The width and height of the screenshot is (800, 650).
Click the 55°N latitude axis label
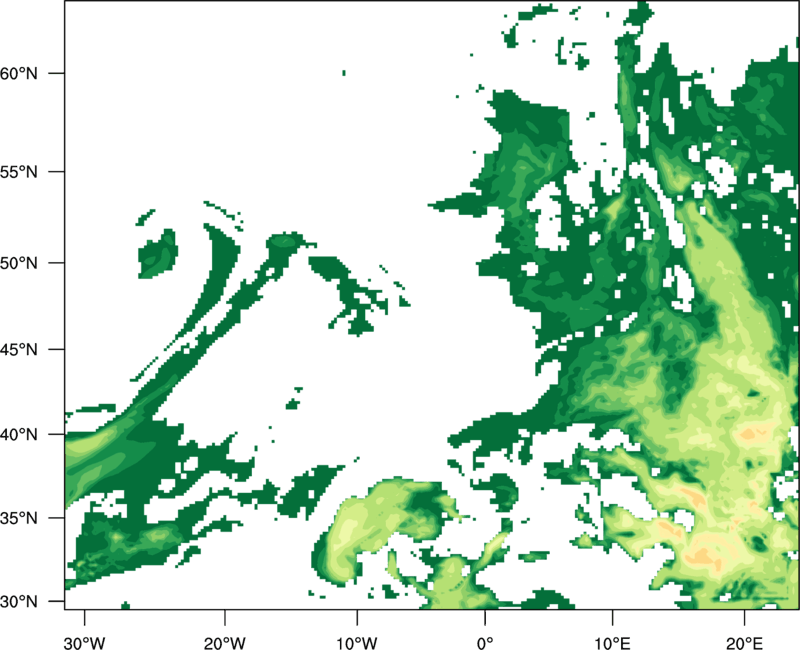[19, 172]
